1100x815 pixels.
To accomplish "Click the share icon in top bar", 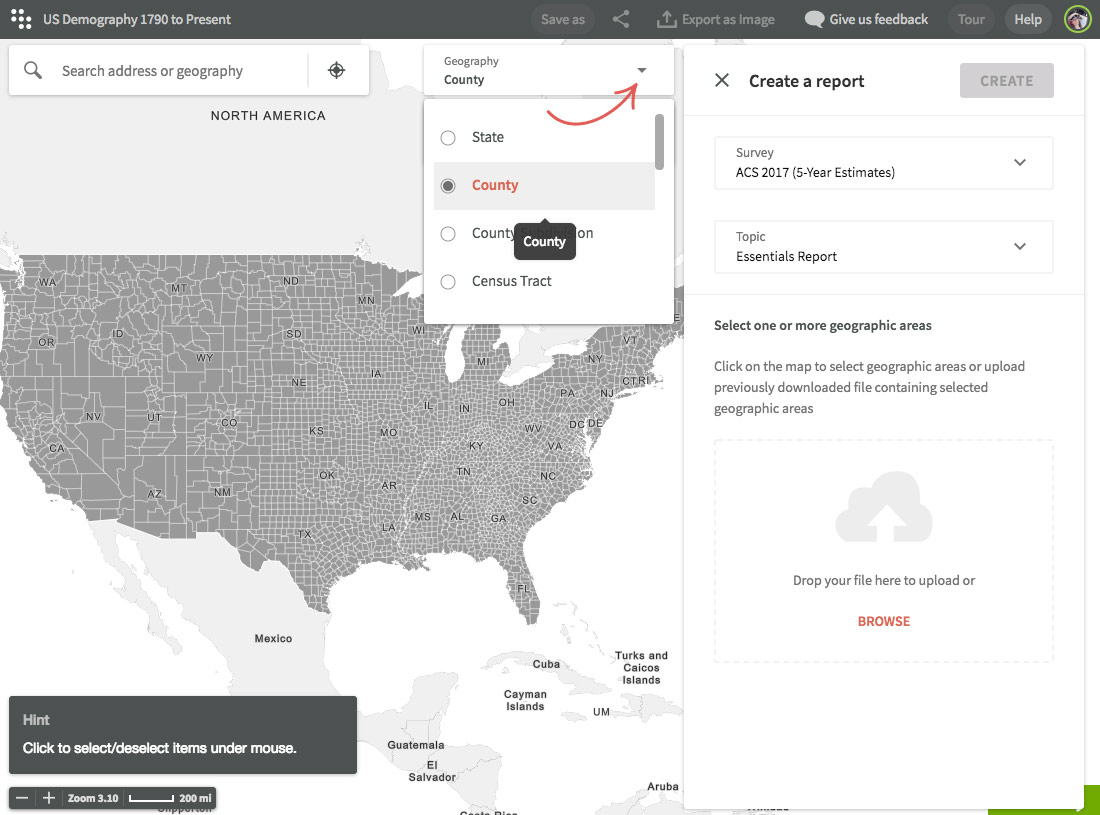I will point(621,19).
